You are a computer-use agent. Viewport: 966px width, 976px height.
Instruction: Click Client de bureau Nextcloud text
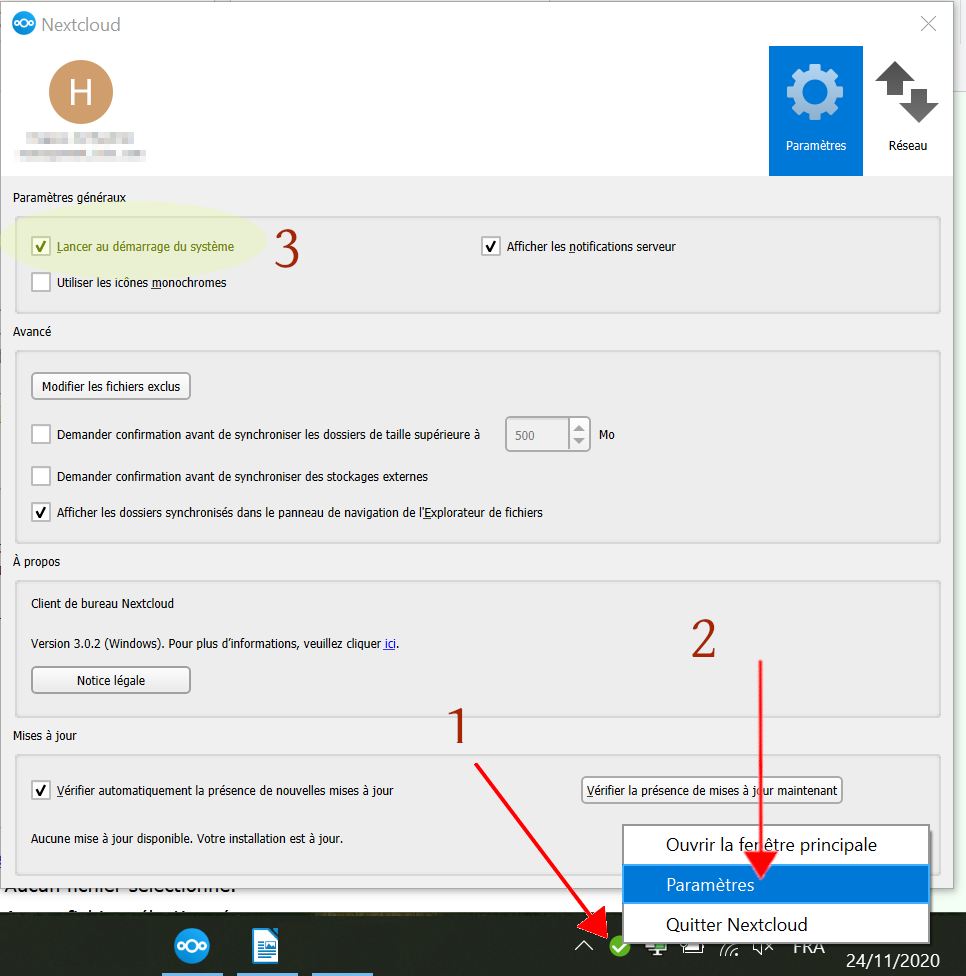(103, 603)
